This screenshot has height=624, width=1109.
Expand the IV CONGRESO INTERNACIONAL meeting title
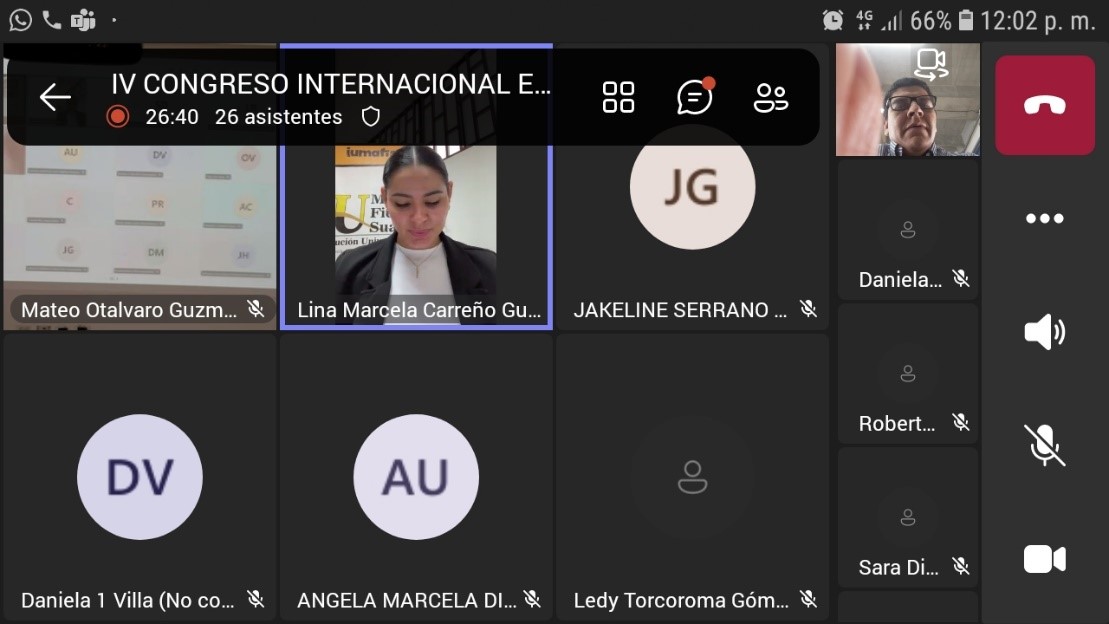[x=330, y=84]
